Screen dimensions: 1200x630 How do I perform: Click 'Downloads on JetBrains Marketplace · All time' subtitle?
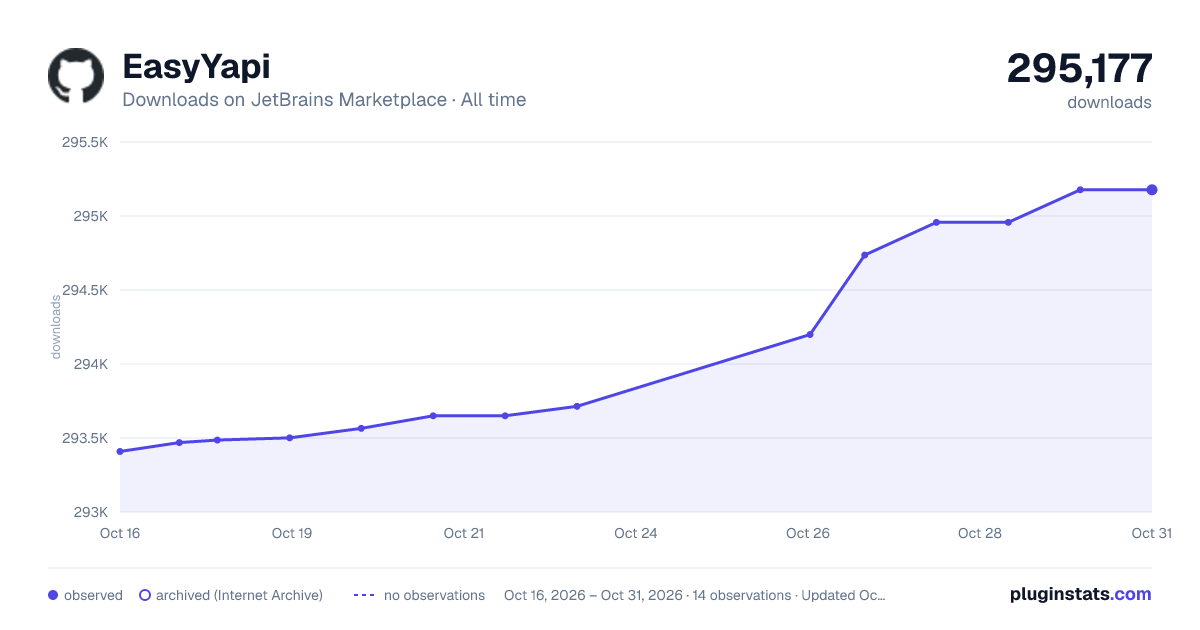[x=324, y=100]
